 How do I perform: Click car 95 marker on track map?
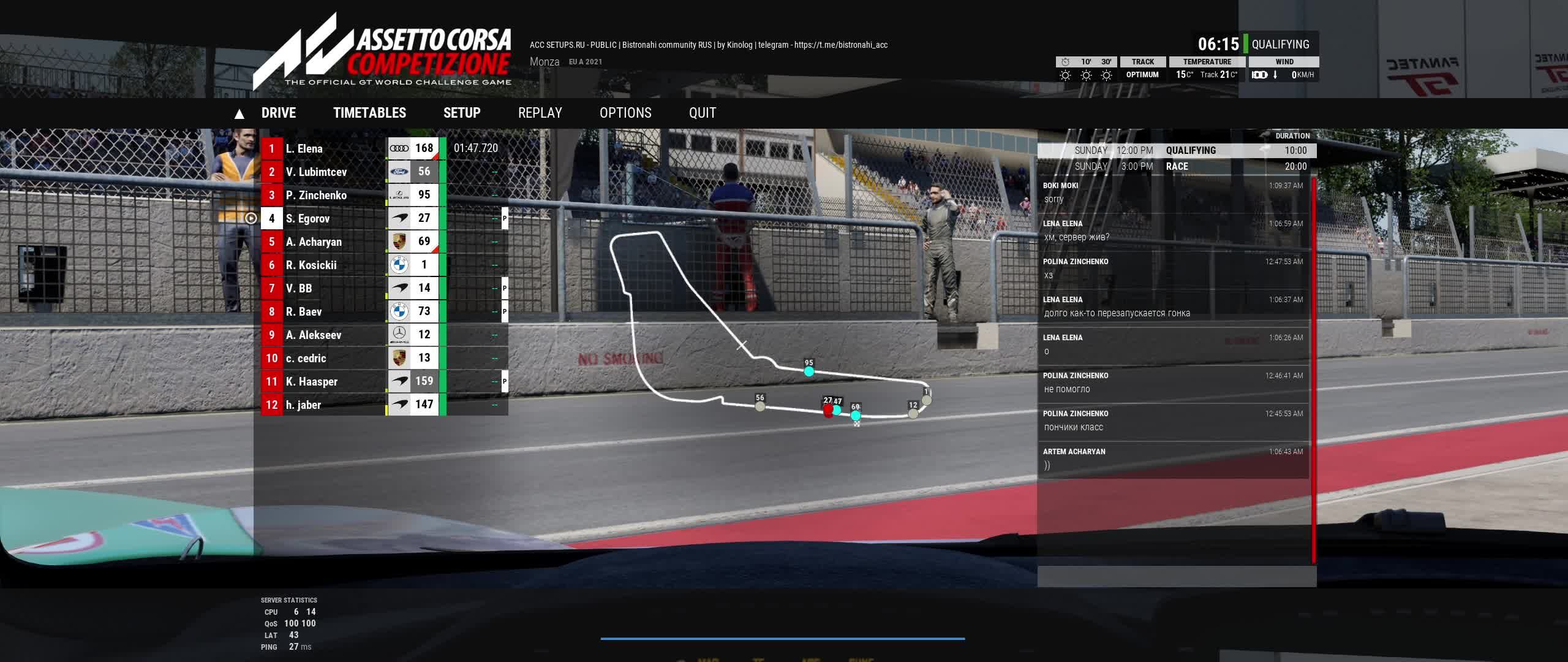coord(809,371)
